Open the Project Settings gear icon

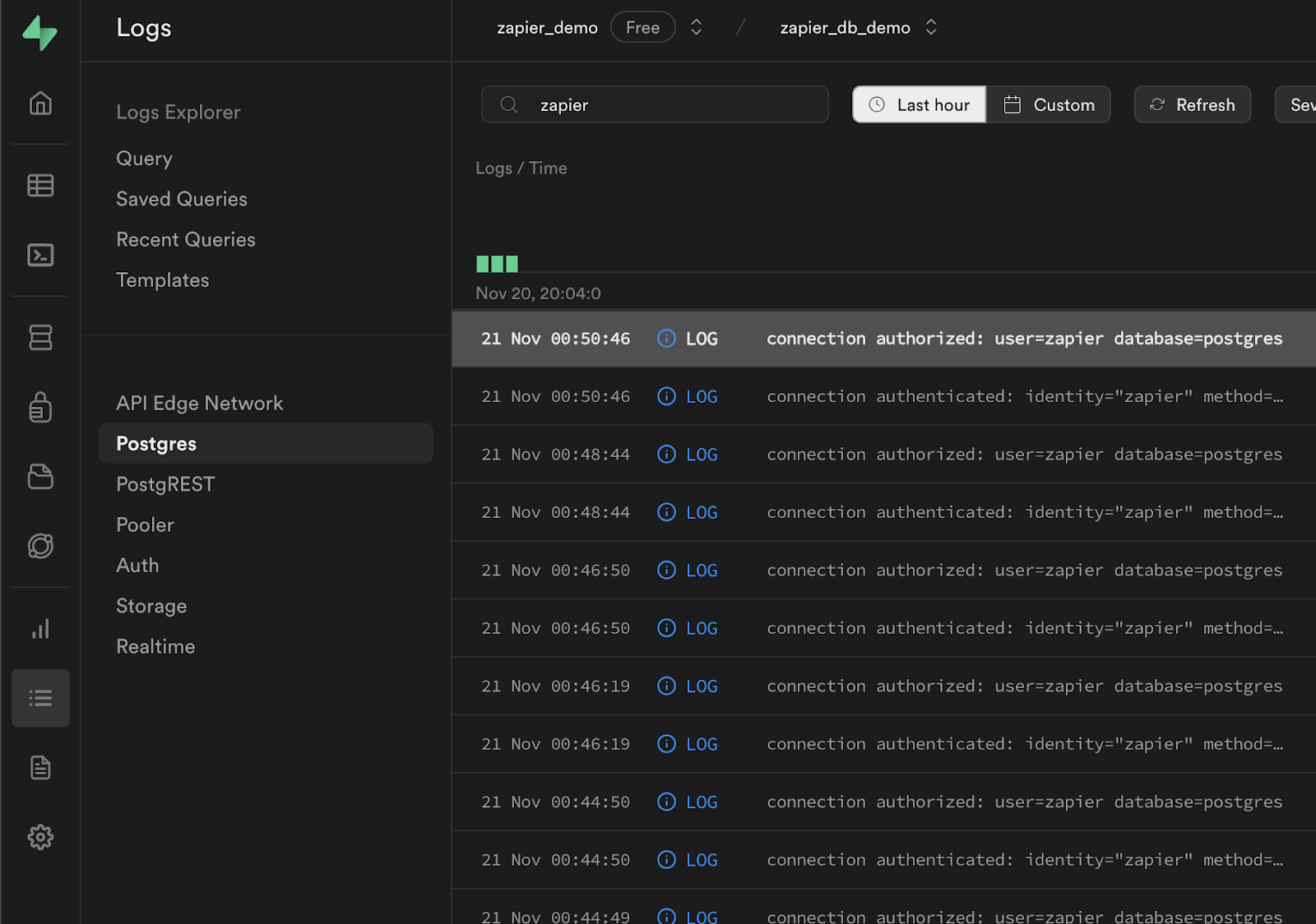point(40,837)
